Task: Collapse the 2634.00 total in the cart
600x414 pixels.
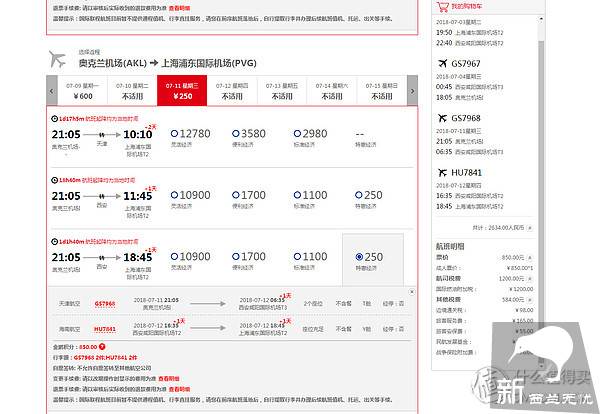Action: point(530,228)
